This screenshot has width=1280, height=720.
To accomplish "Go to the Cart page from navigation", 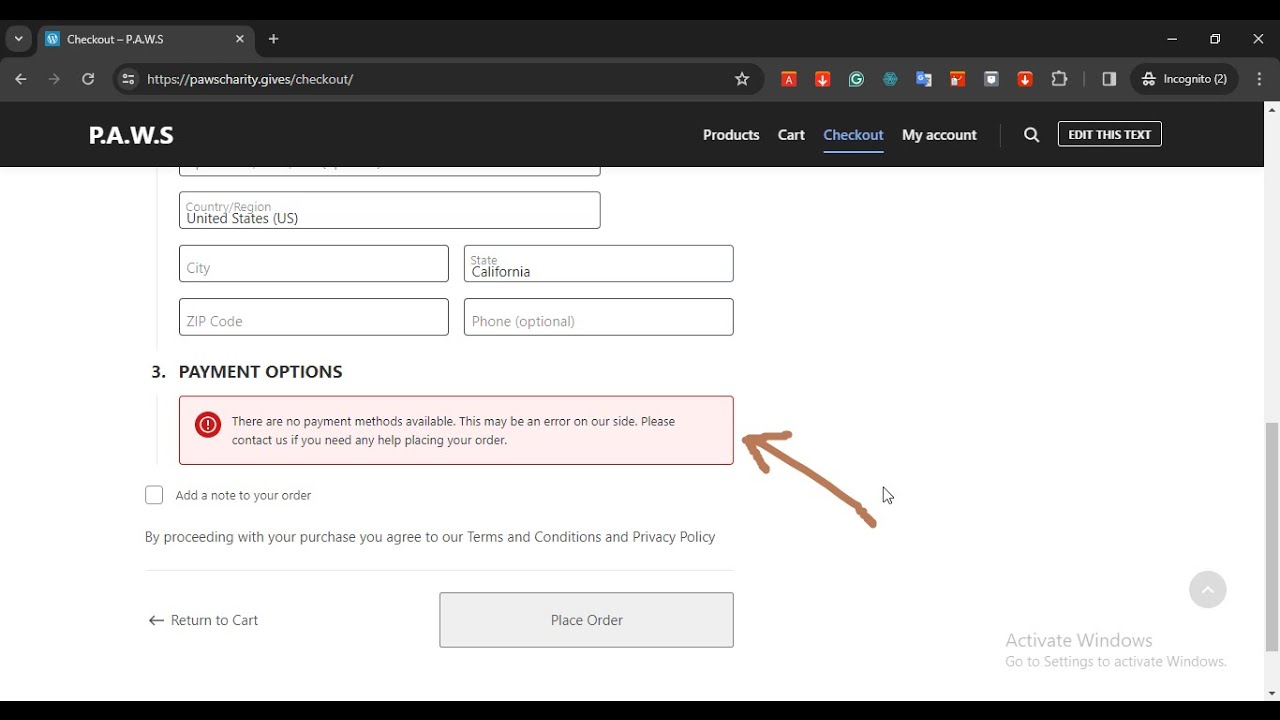I will tap(791, 135).
